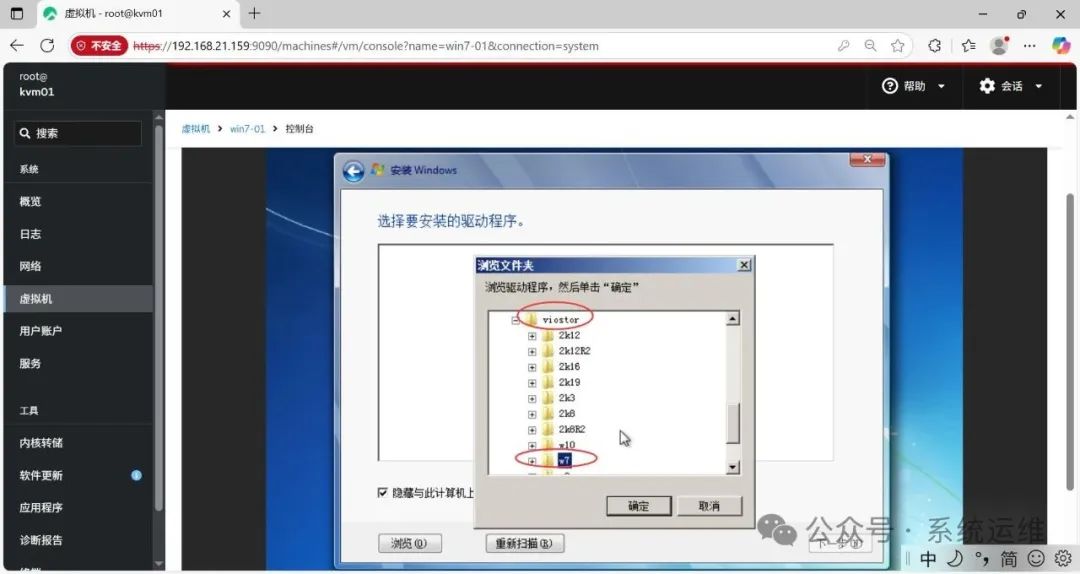
Task: Toggle the 隐藏与此计算机 checkbox
Action: [x=382, y=493]
